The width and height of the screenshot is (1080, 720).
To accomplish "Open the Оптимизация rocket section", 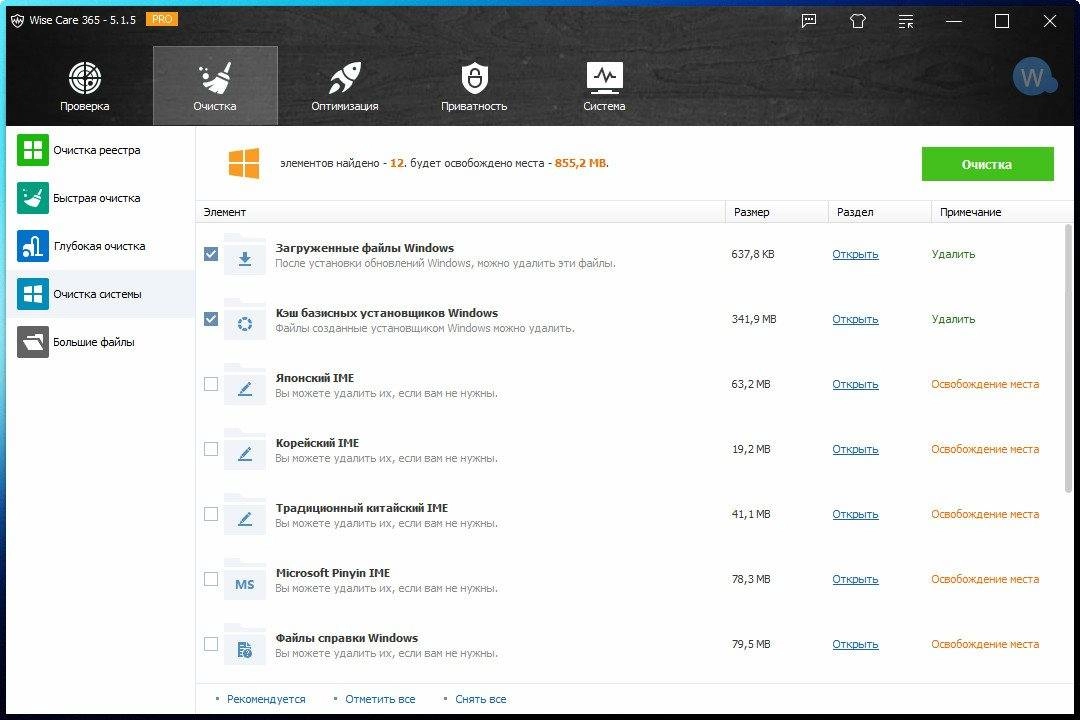I will [x=344, y=86].
